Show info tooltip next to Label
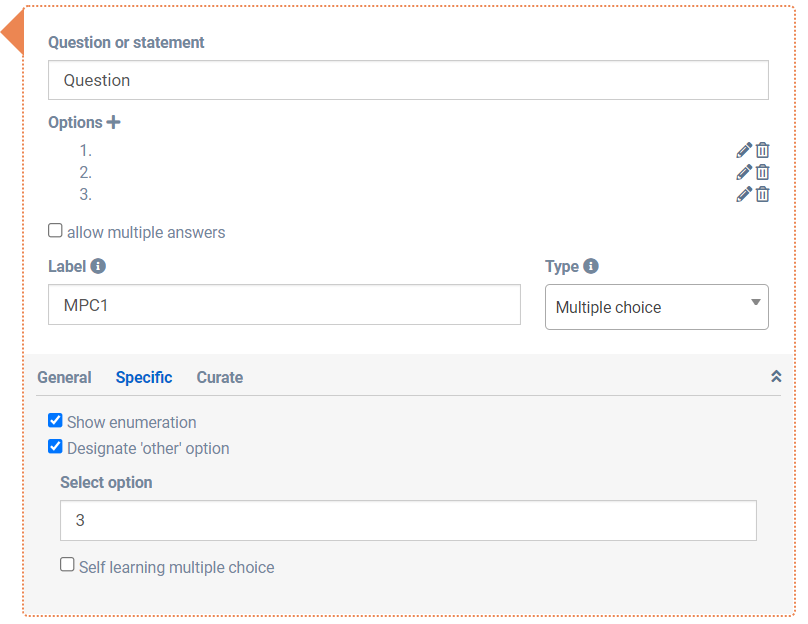The image size is (808, 624). 98,266
